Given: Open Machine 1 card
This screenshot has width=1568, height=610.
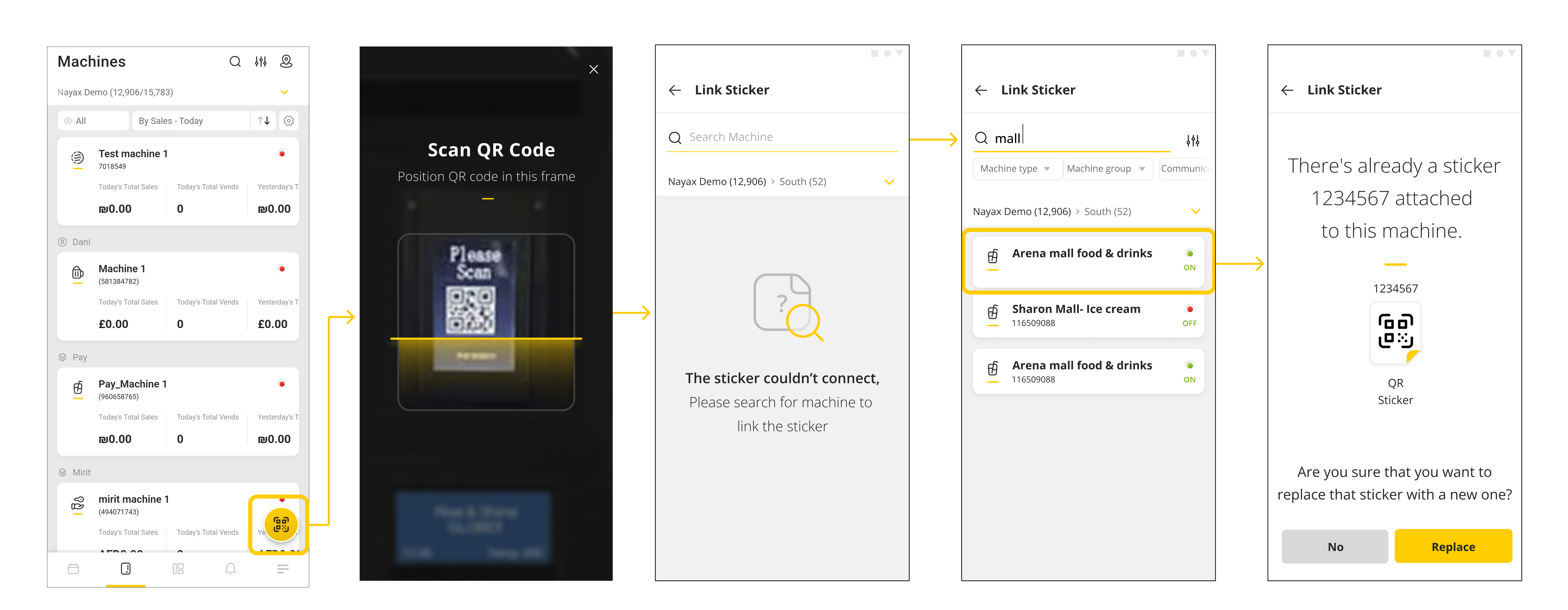Looking at the screenshot, I should (178, 297).
